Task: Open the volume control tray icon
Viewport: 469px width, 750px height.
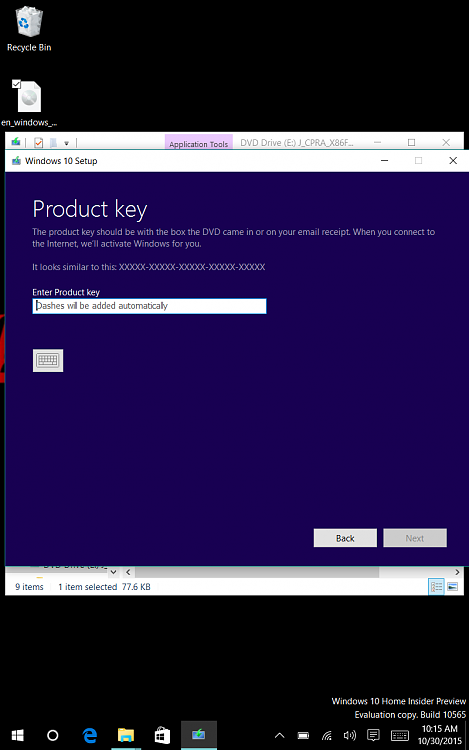Action: coord(350,735)
